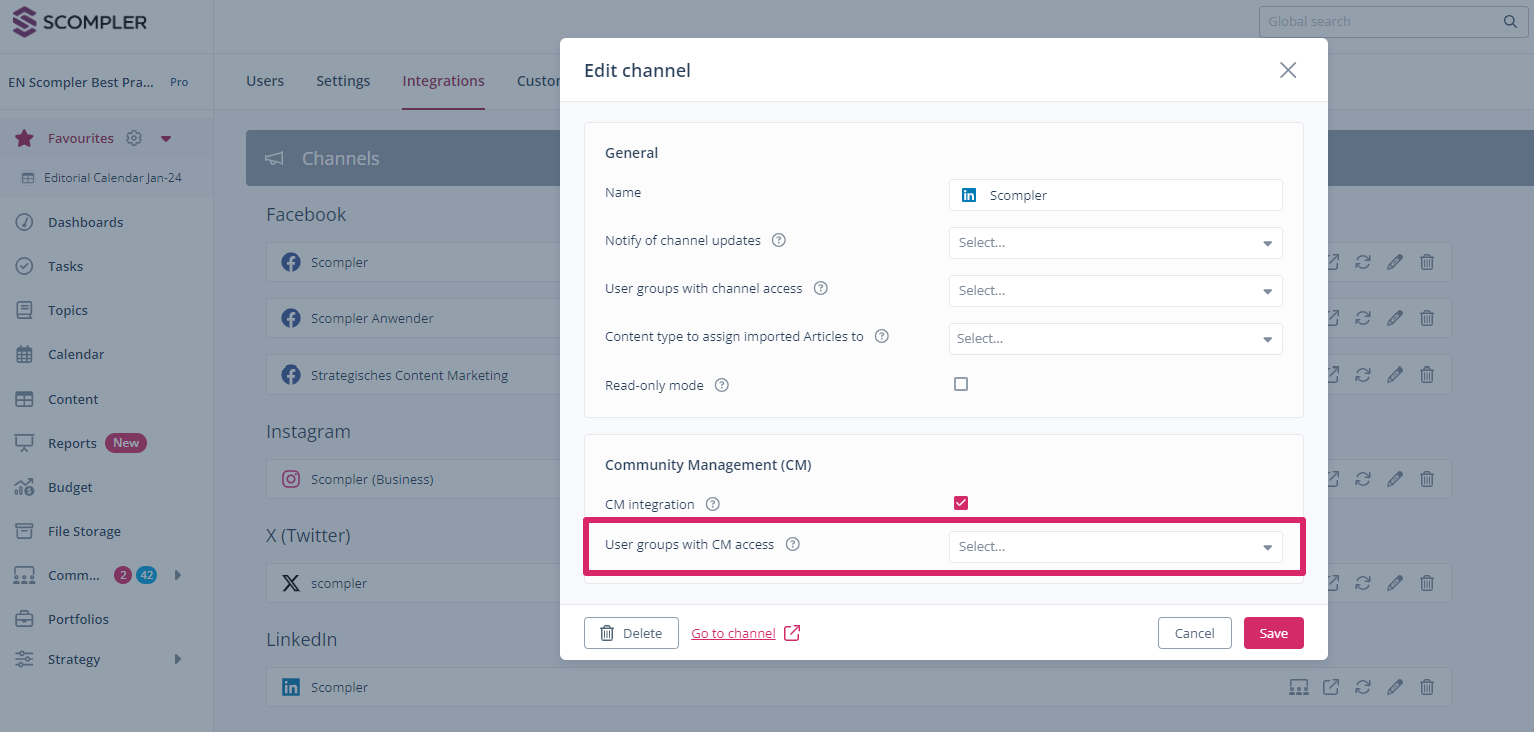The height and width of the screenshot is (732, 1534).
Task: Click the help icon beside Notify of channel updates
Action: pyautogui.click(x=779, y=241)
